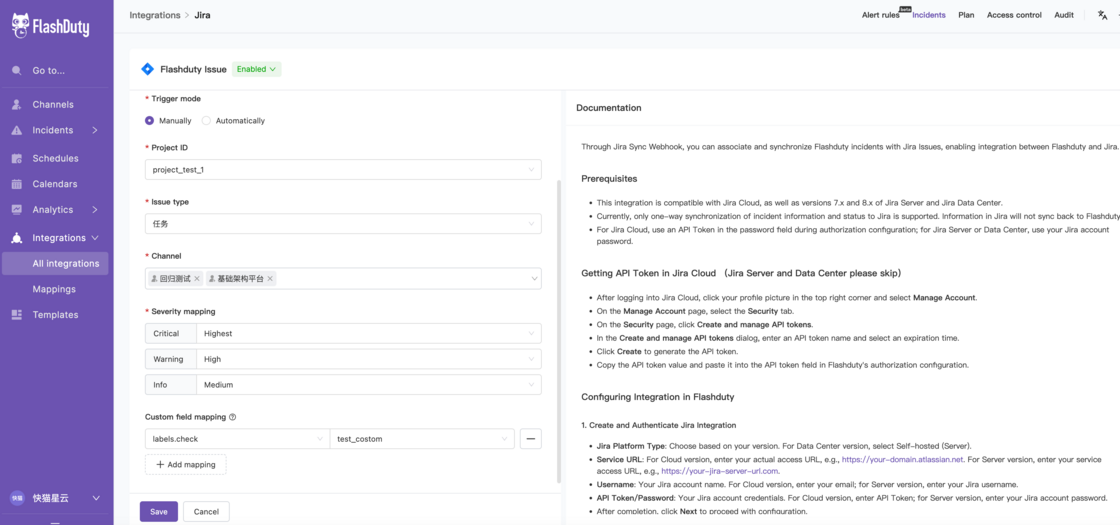Click Integrations breadcrumb link
The image size is (1120, 525).
click(x=154, y=15)
